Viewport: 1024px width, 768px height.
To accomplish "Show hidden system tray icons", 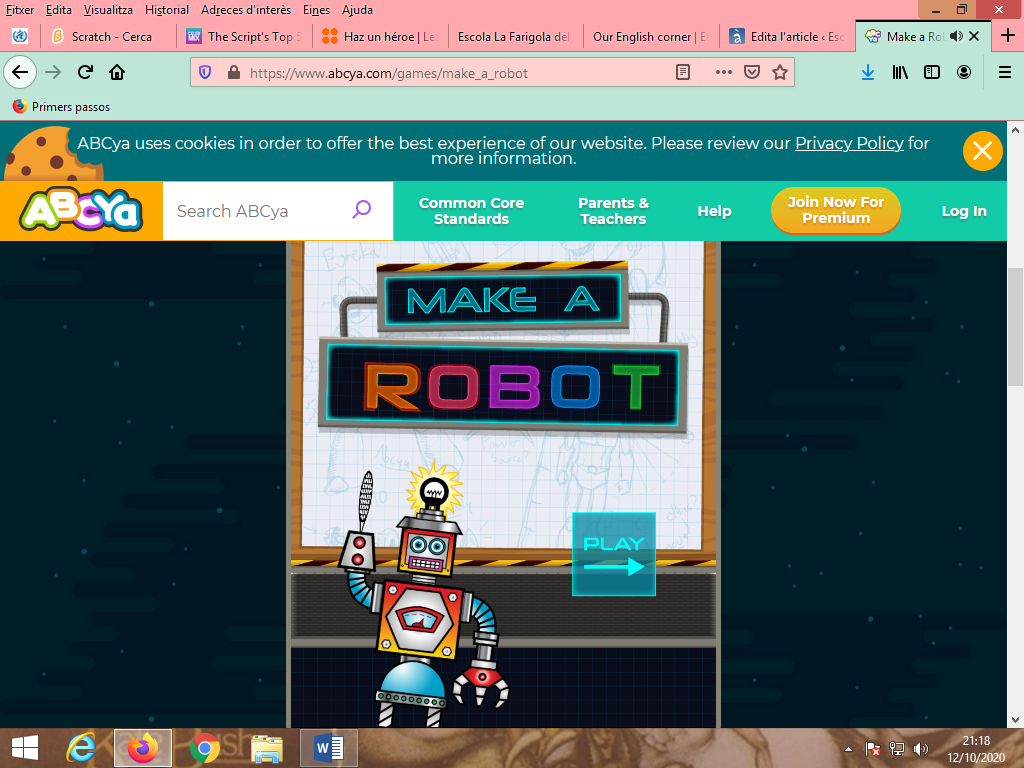I will (848, 748).
